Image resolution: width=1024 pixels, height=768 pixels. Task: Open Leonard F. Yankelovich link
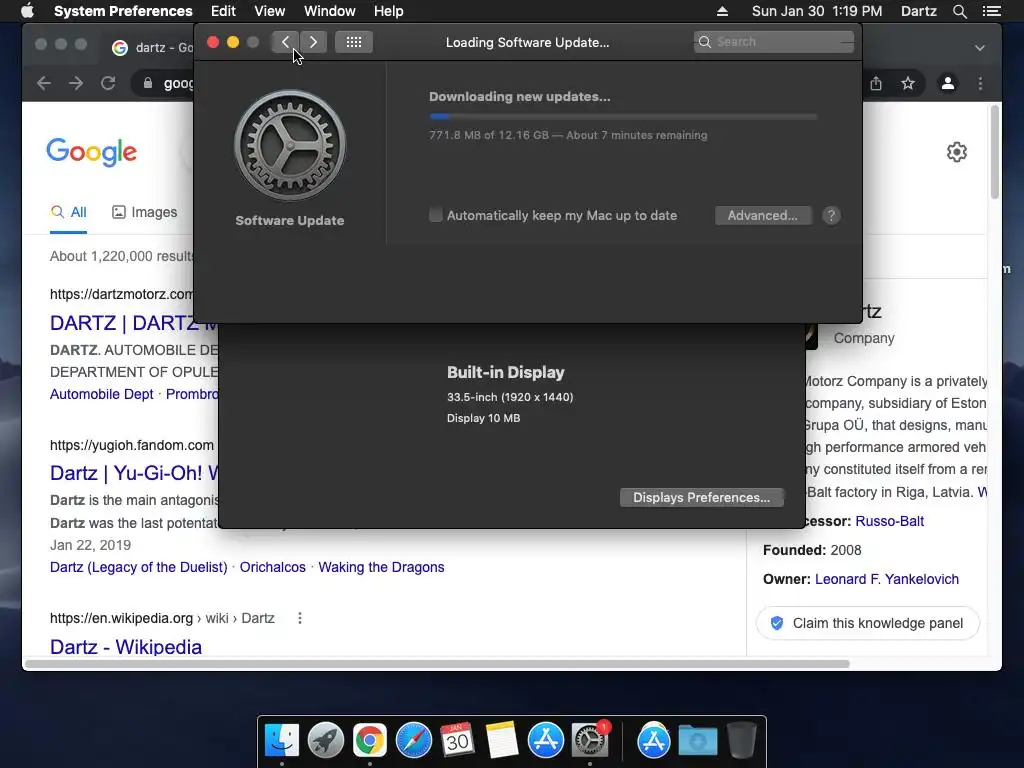tap(887, 579)
